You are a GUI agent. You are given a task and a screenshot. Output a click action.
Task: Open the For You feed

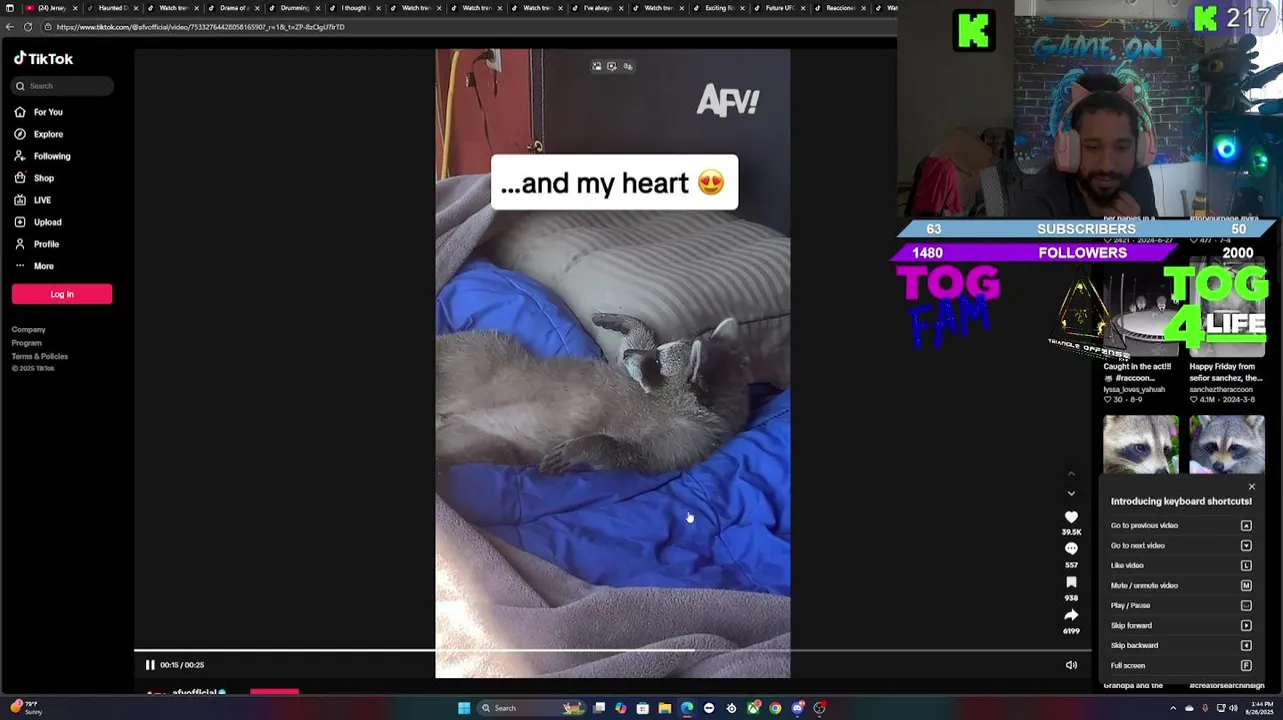tap(38, 112)
